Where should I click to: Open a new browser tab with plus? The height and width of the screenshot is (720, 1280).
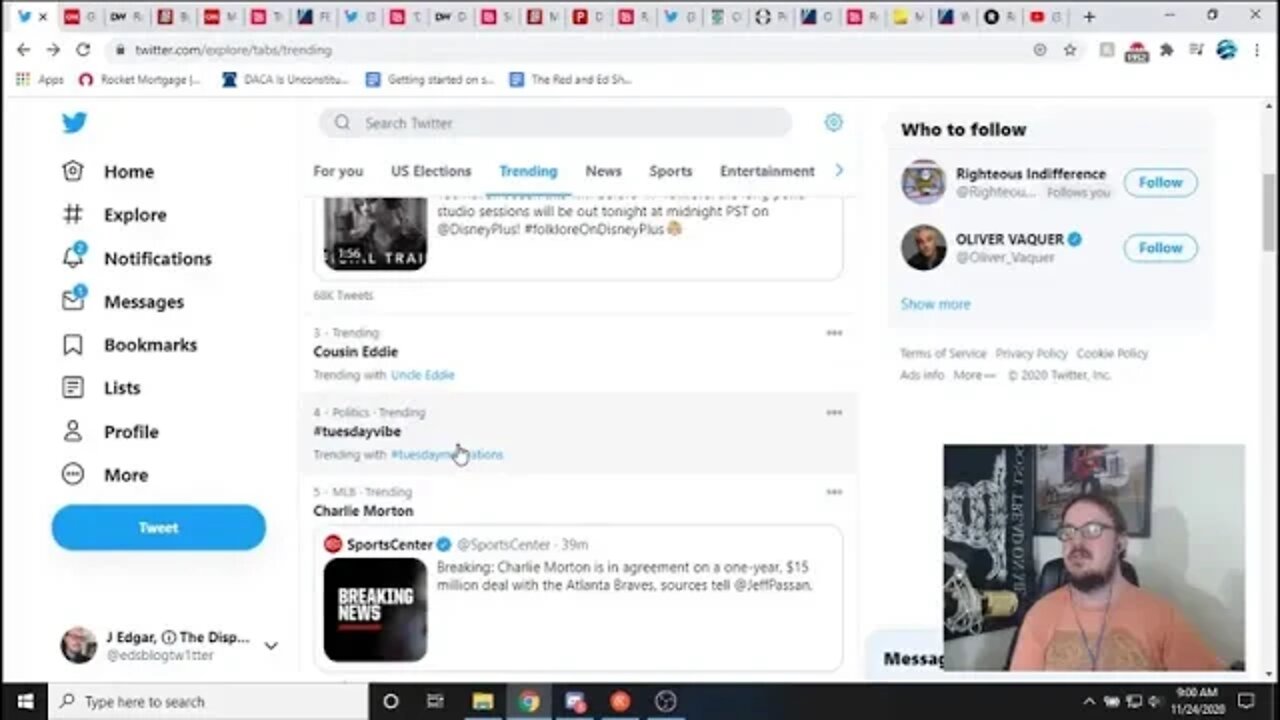pyautogui.click(x=1089, y=16)
